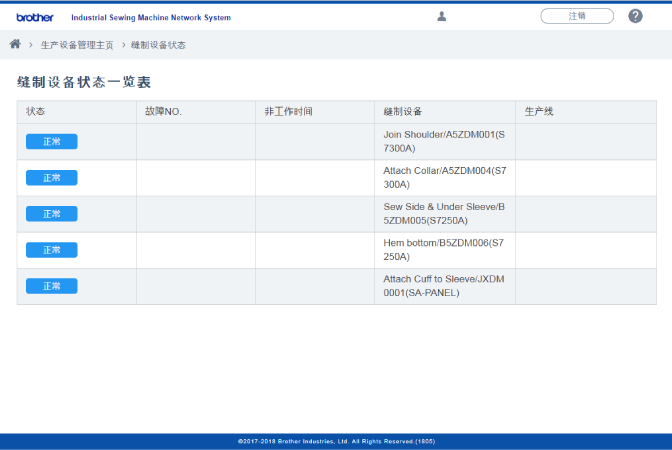This screenshot has width=672, height=450.
Task: Select Join Shoulder/A5ZDM001 device cell
Action: 444,141
